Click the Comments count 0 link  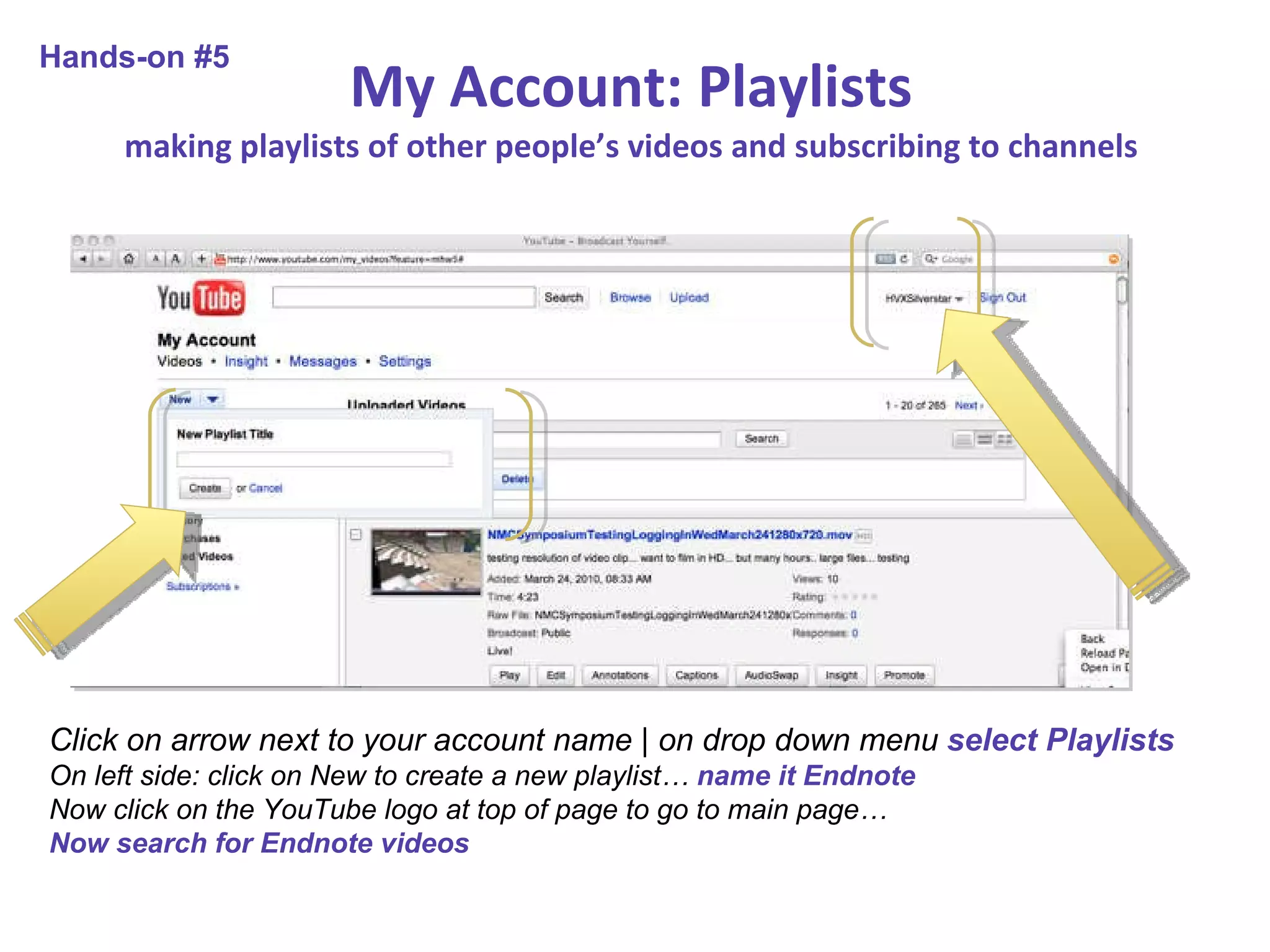(x=854, y=615)
